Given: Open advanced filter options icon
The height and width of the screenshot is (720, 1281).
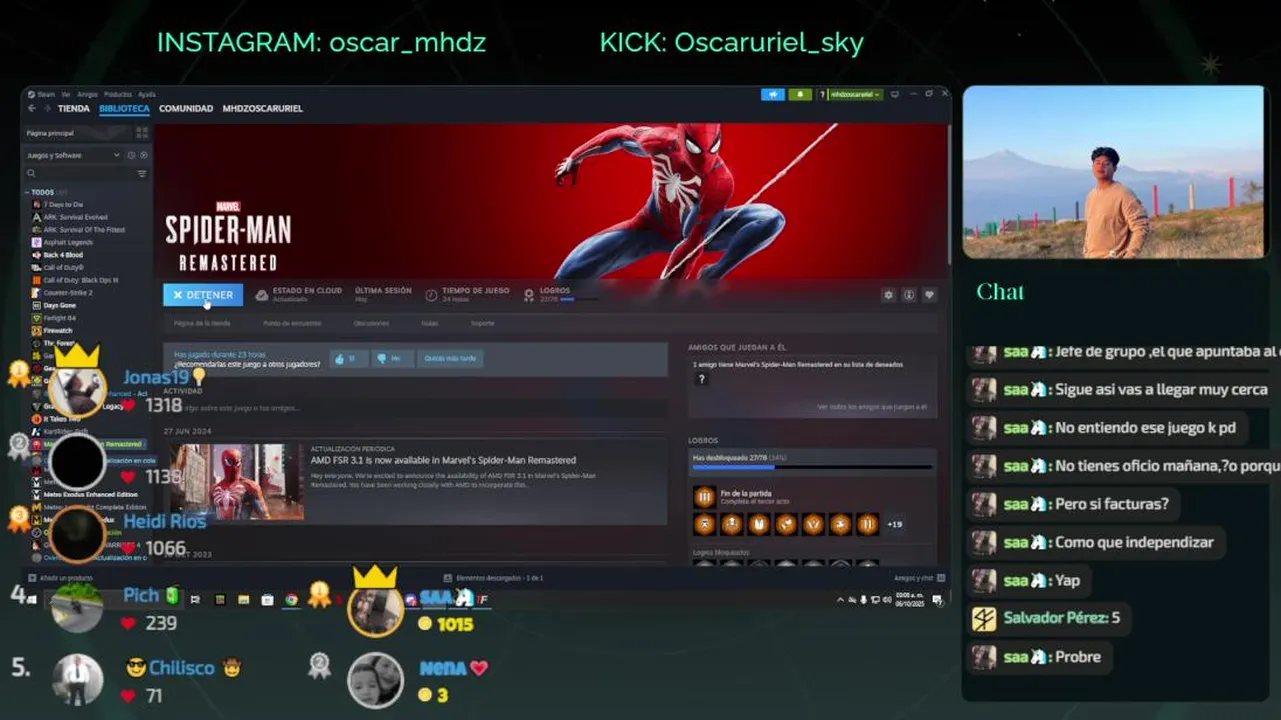Looking at the screenshot, I should tap(142, 173).
